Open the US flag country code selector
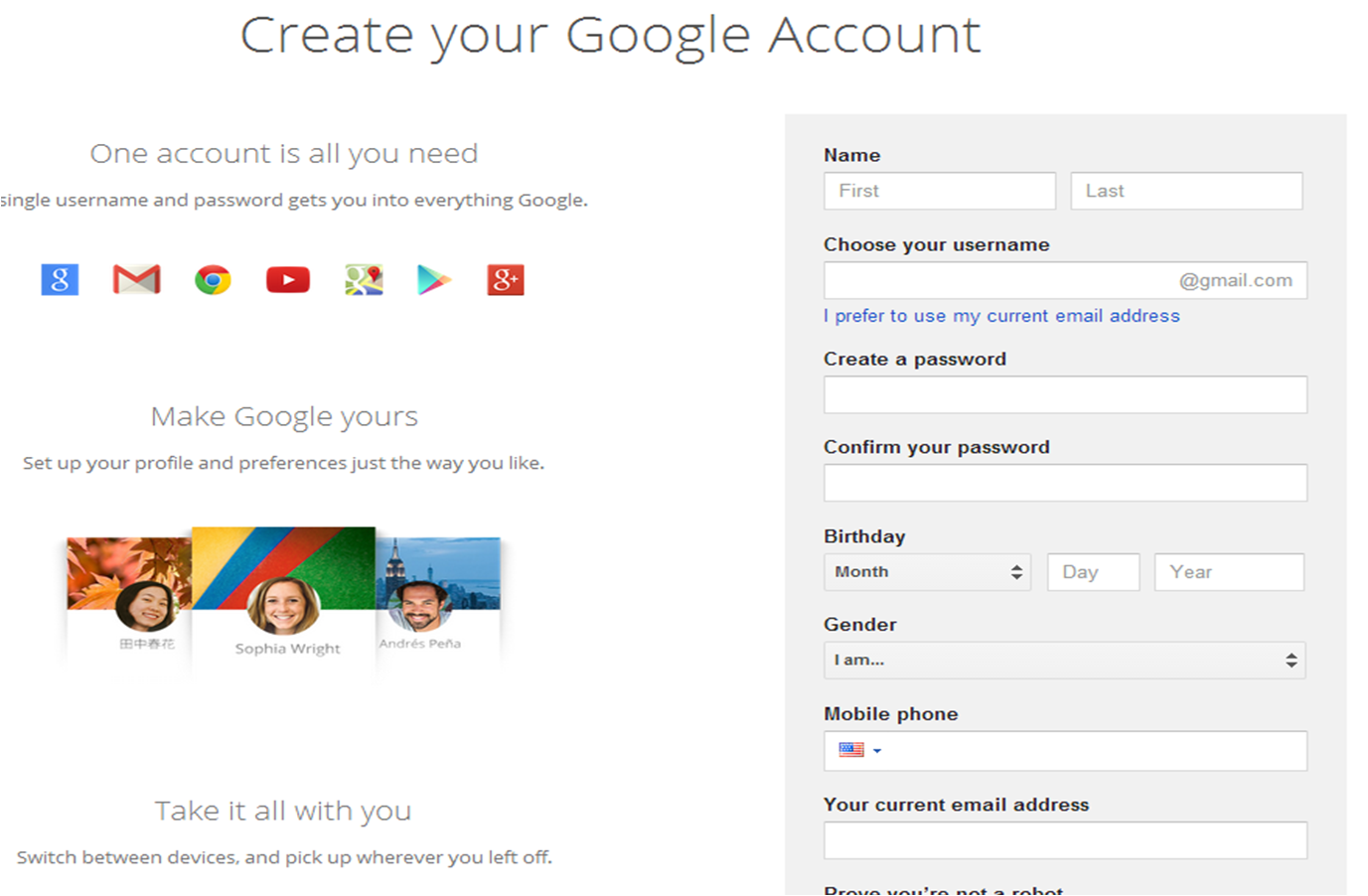The width and height of the screenshot is (1368, 896). [860, 750]
